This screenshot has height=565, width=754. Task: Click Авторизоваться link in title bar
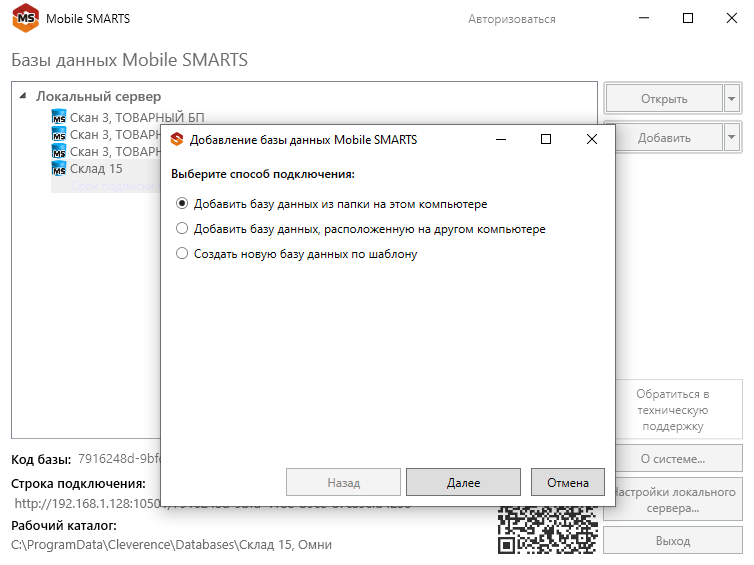pyautogui.click(x=512, y=19)
